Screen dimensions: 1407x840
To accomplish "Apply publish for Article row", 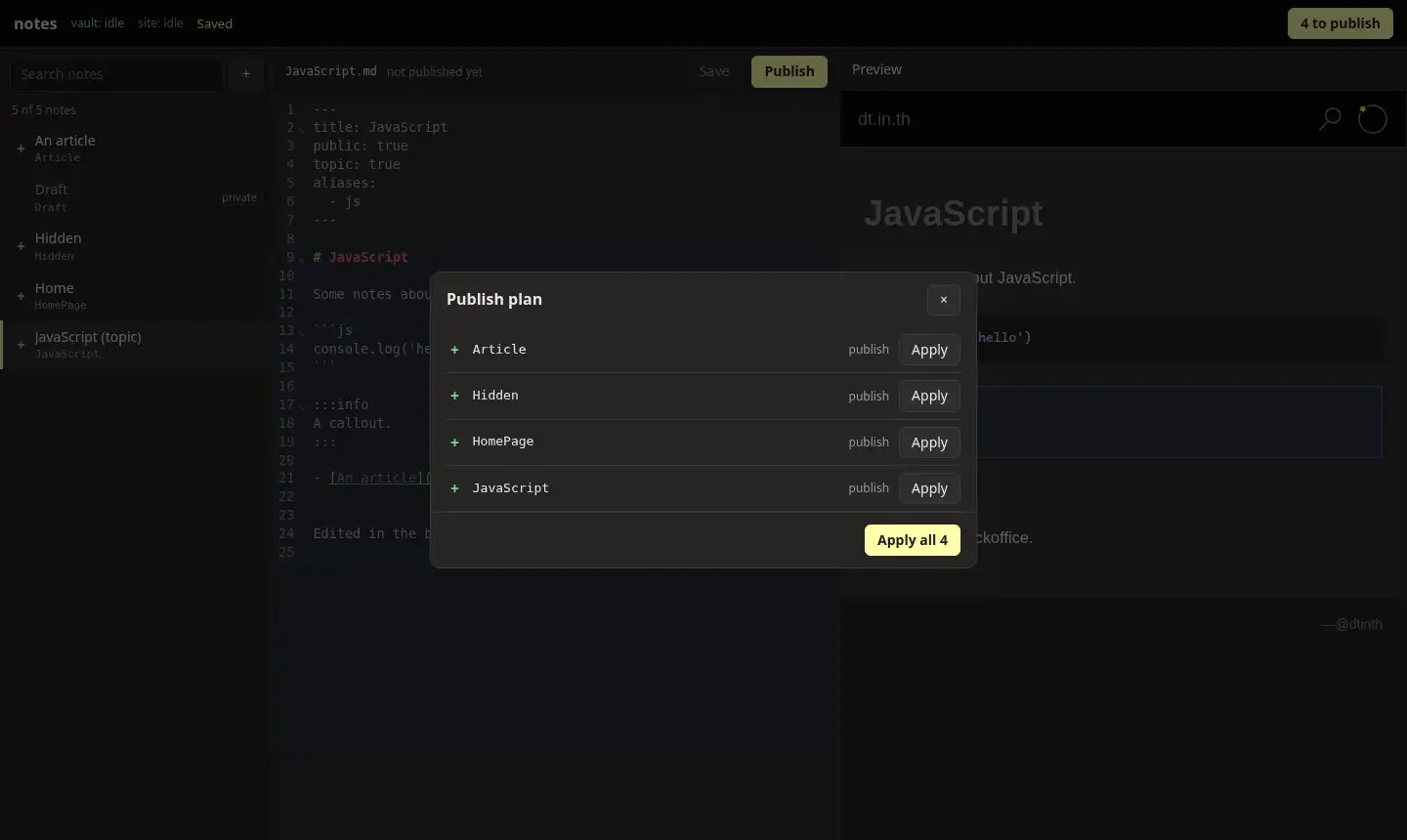I will point(929,350).
